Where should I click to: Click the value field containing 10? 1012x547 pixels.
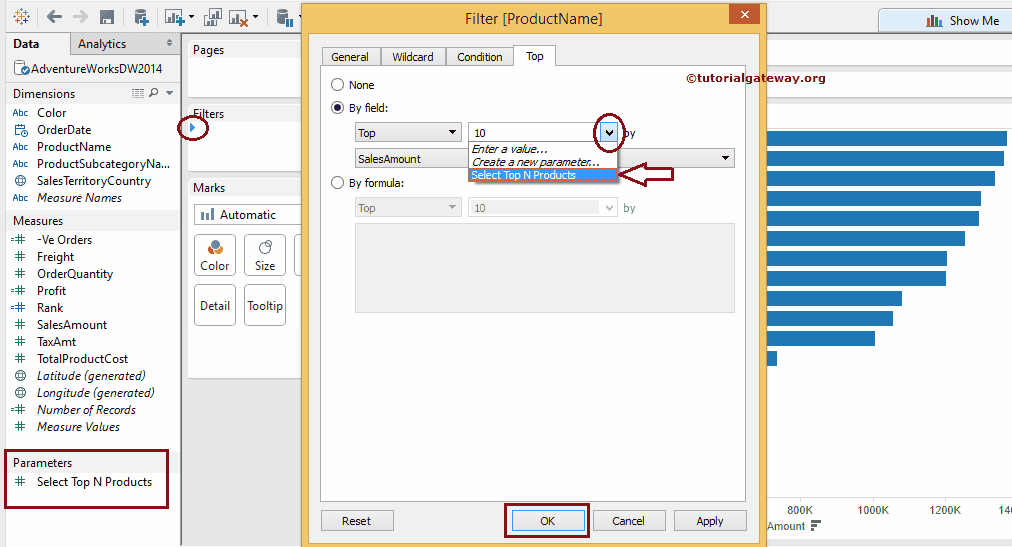(x=533, y=133)
